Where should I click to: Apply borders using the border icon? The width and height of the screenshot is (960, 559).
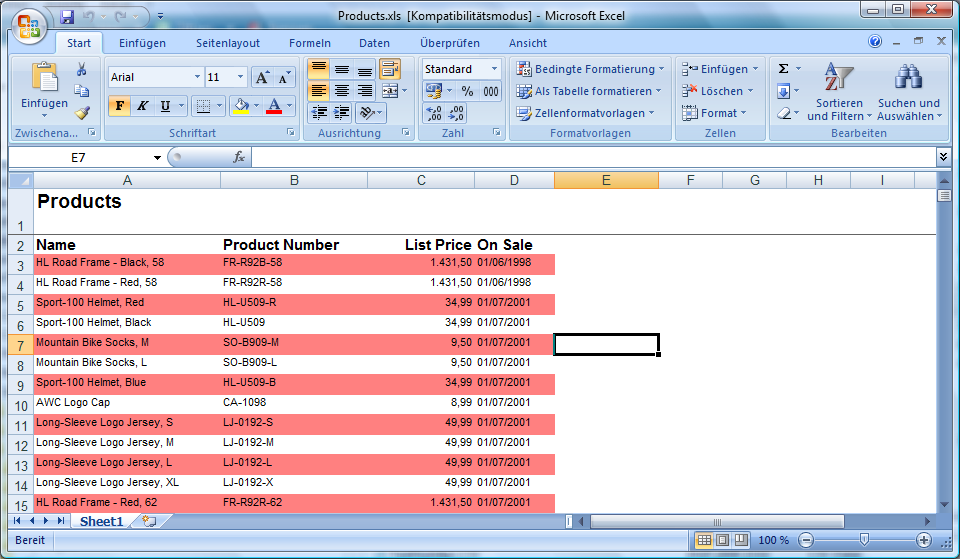click(x=202, y=106)
